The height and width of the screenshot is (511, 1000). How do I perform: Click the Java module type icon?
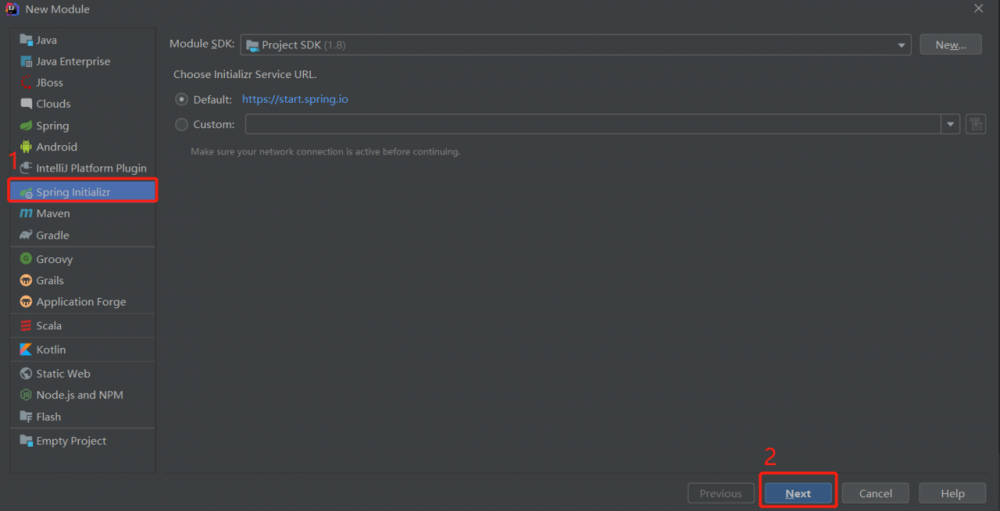(26, 40)
